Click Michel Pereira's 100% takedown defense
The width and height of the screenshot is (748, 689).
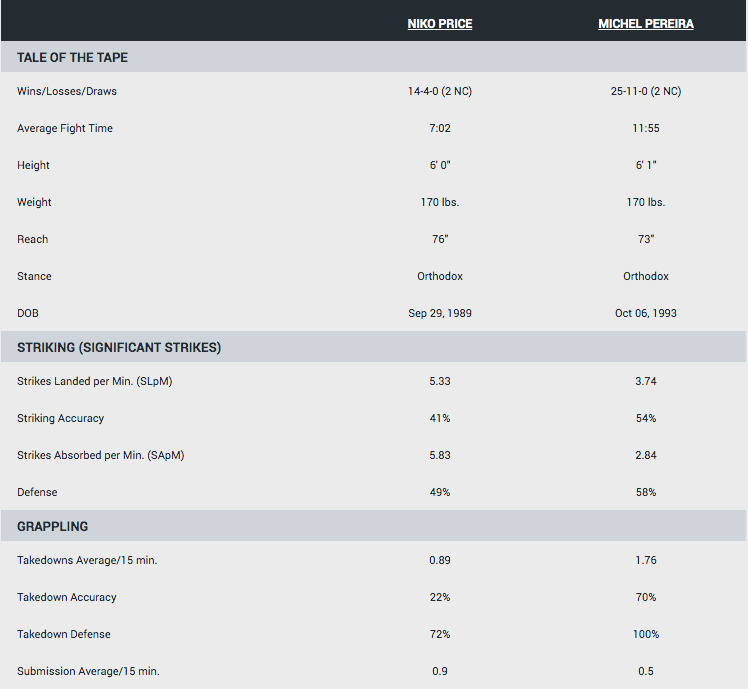(x=645, y=634)
